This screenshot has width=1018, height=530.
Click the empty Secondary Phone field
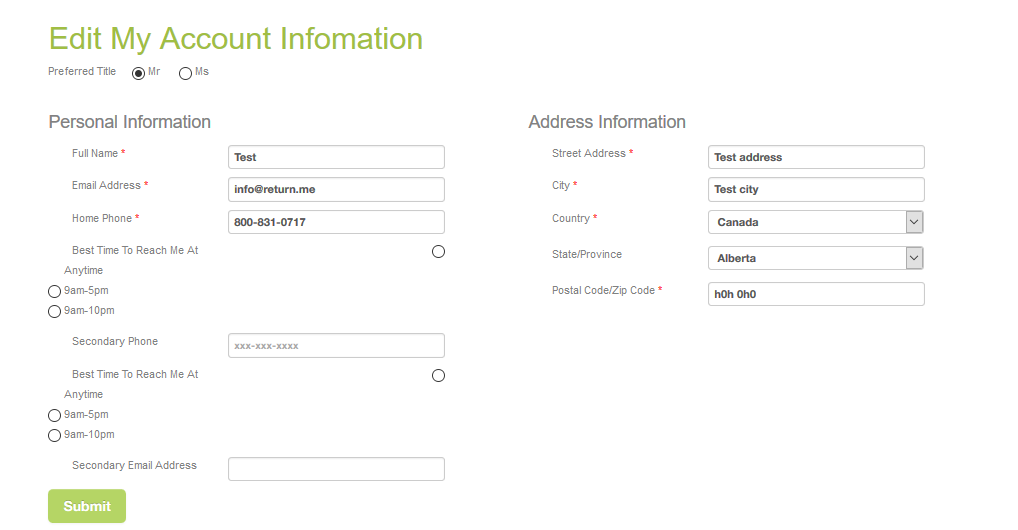click(336, 346)
